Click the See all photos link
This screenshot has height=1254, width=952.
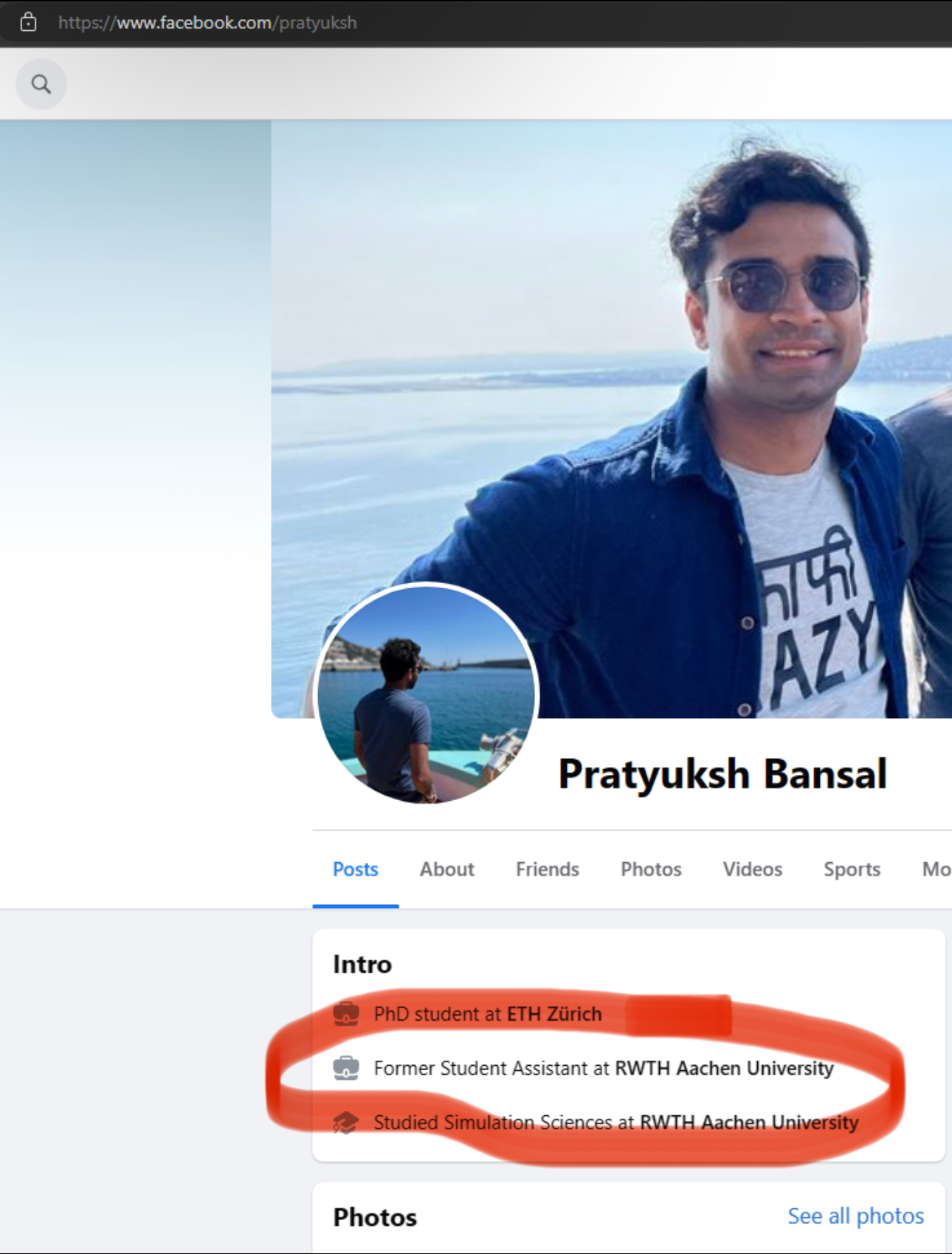(x=855, y=1216)
